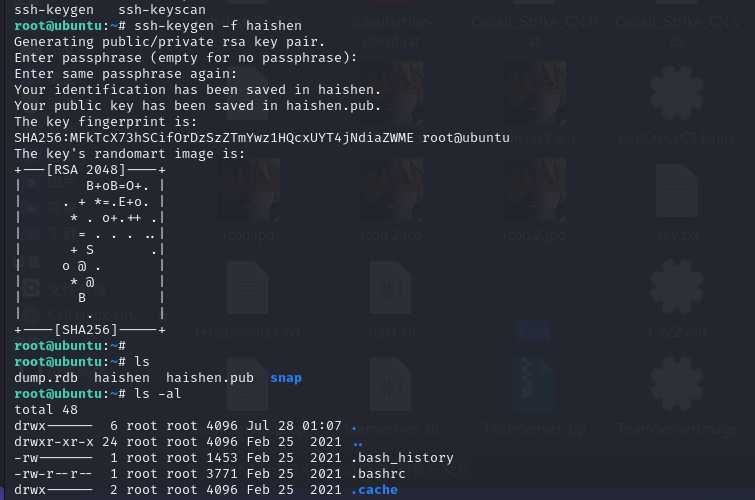This screenshot has height=500, width=755.
Task: Click the 'drwxr-xr-x' permissions text
Action: 54,442
